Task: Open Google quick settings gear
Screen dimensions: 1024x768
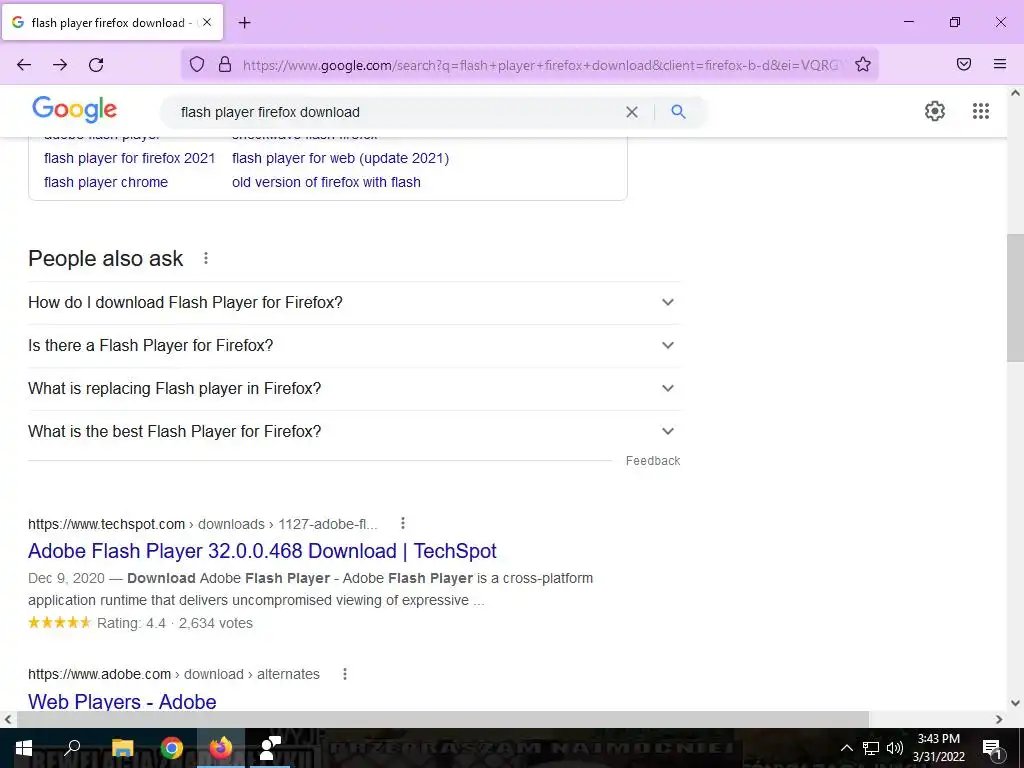Action: (x=935, y=111)
